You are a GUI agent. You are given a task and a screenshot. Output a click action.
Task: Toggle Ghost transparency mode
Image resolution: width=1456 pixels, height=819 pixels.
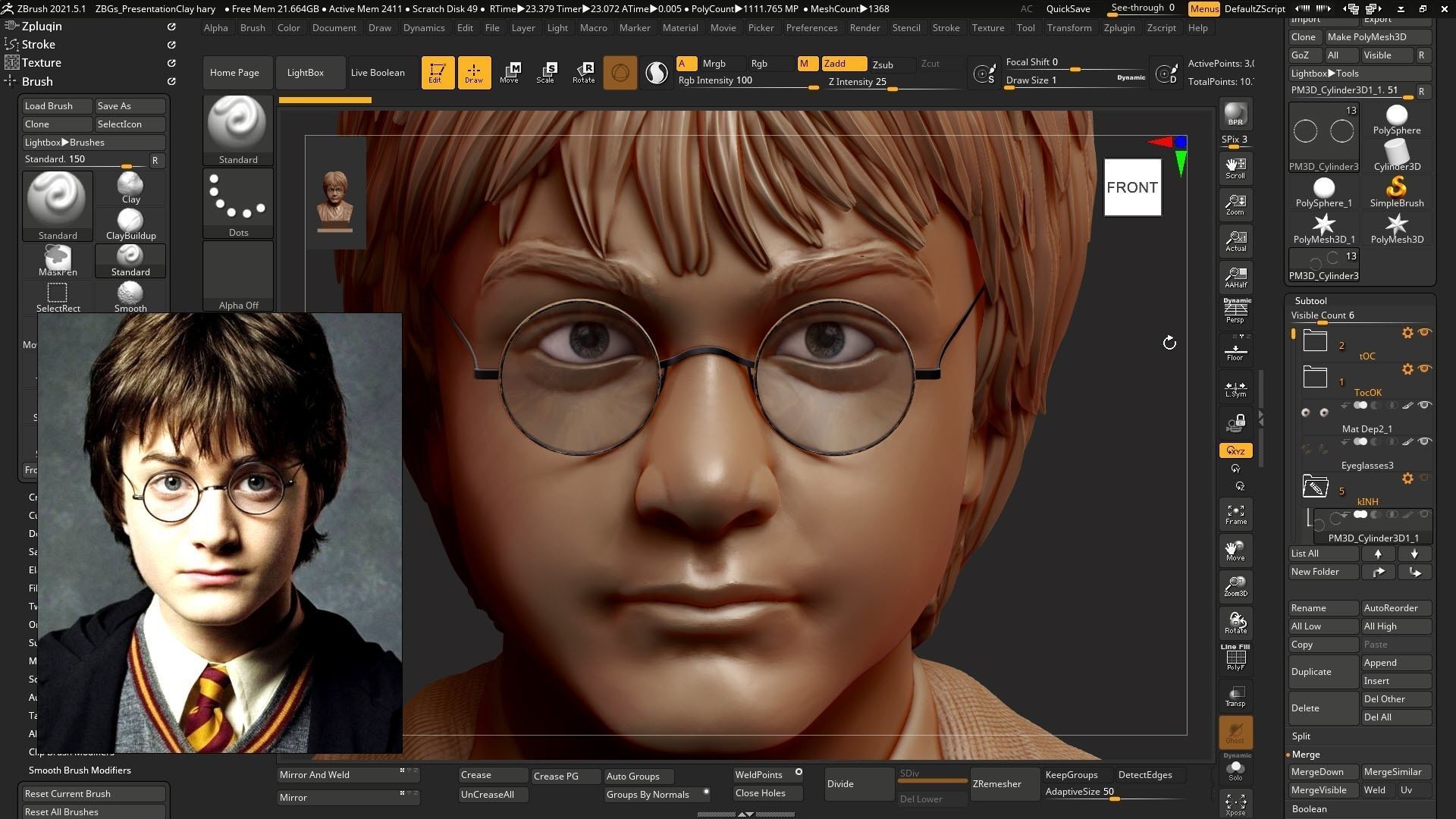point(1235,733)
